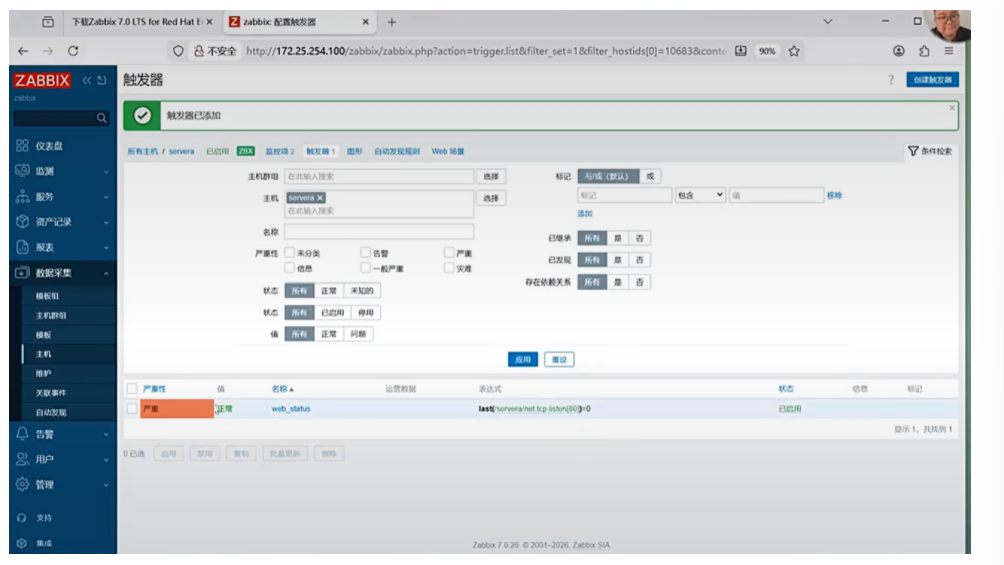The image size is (1004, 565).
Task: Open the 关联事件 submenu item
Action: pyautogui.click(x=51, y=393)
